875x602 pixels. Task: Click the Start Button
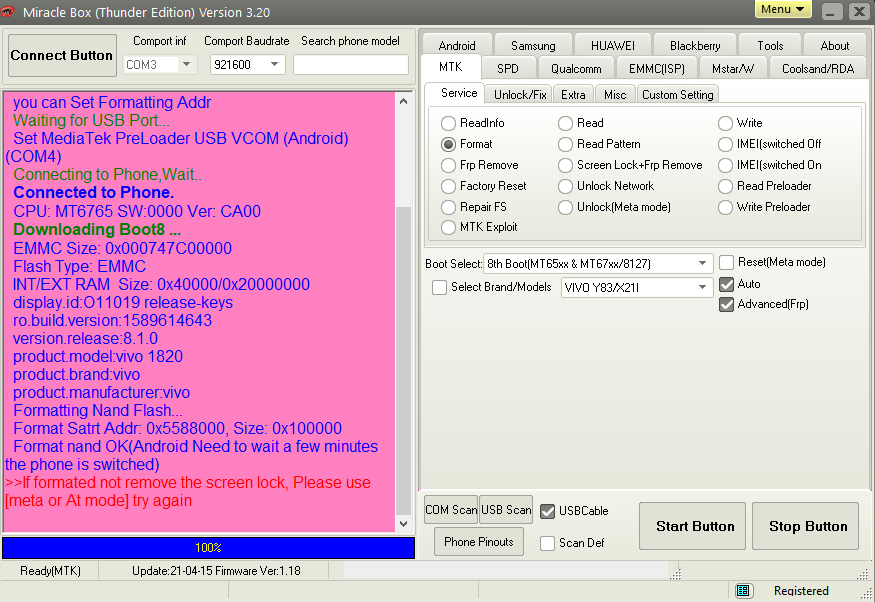693,526
